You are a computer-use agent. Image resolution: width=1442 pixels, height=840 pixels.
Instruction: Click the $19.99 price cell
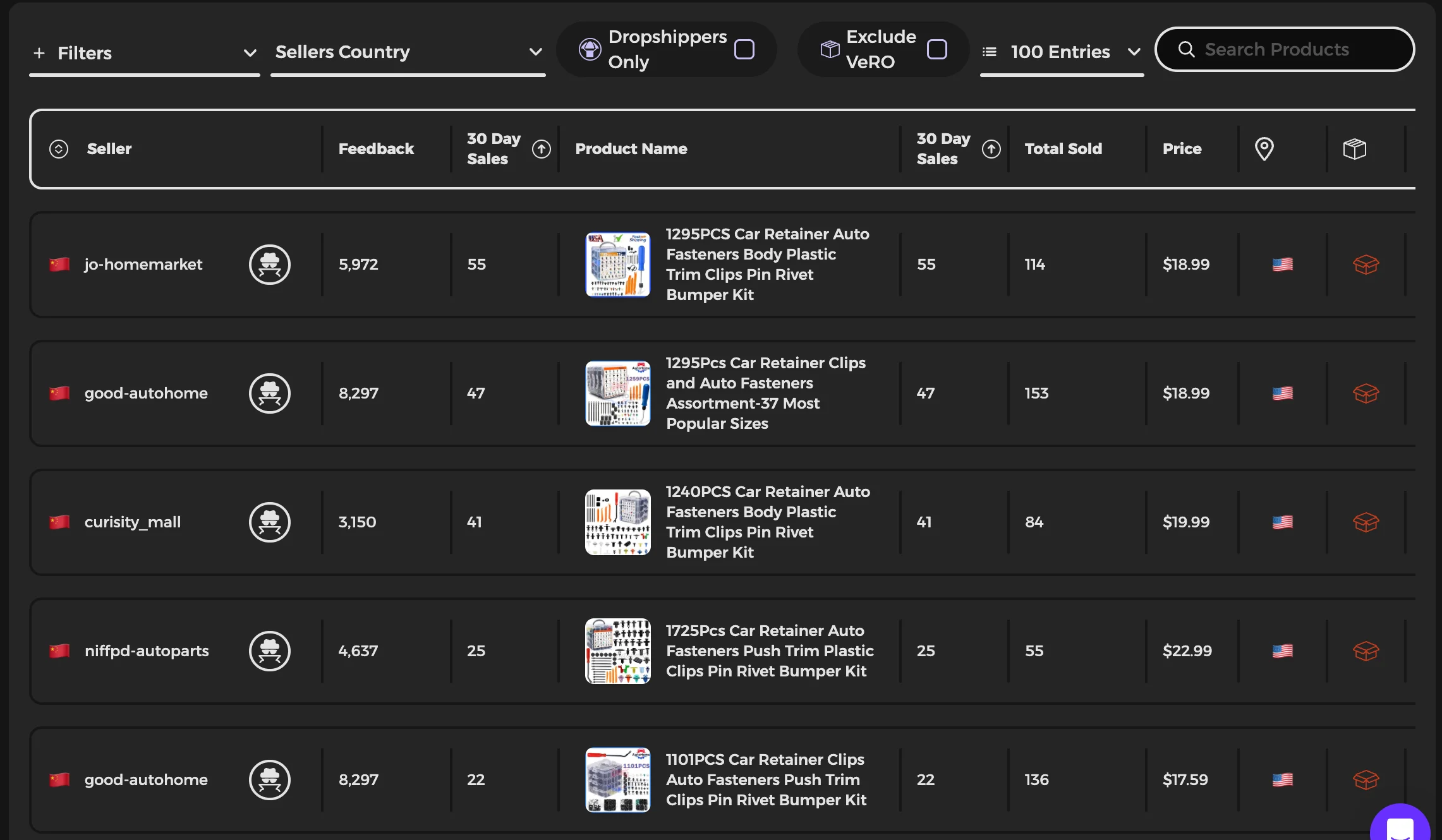1186,522
